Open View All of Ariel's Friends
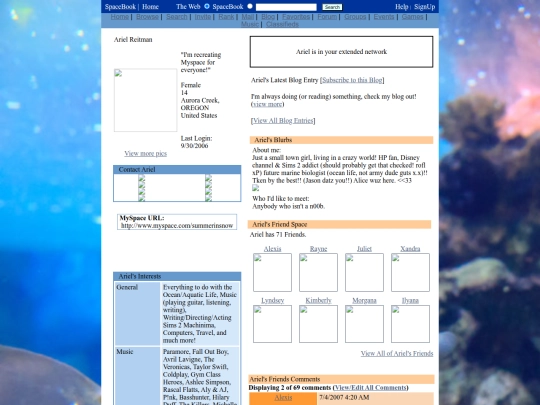 pyautogui.click(x=397, y=353)
